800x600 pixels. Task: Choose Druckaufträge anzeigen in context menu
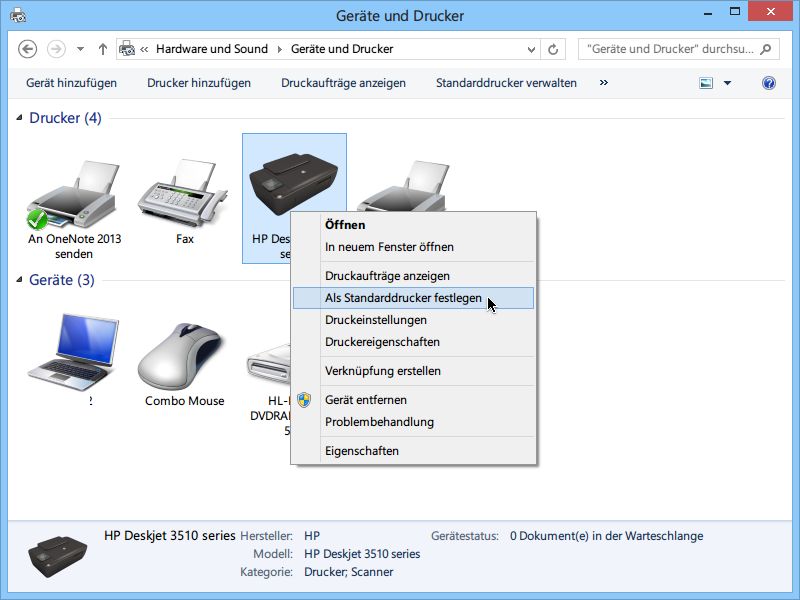coord(413,276)
